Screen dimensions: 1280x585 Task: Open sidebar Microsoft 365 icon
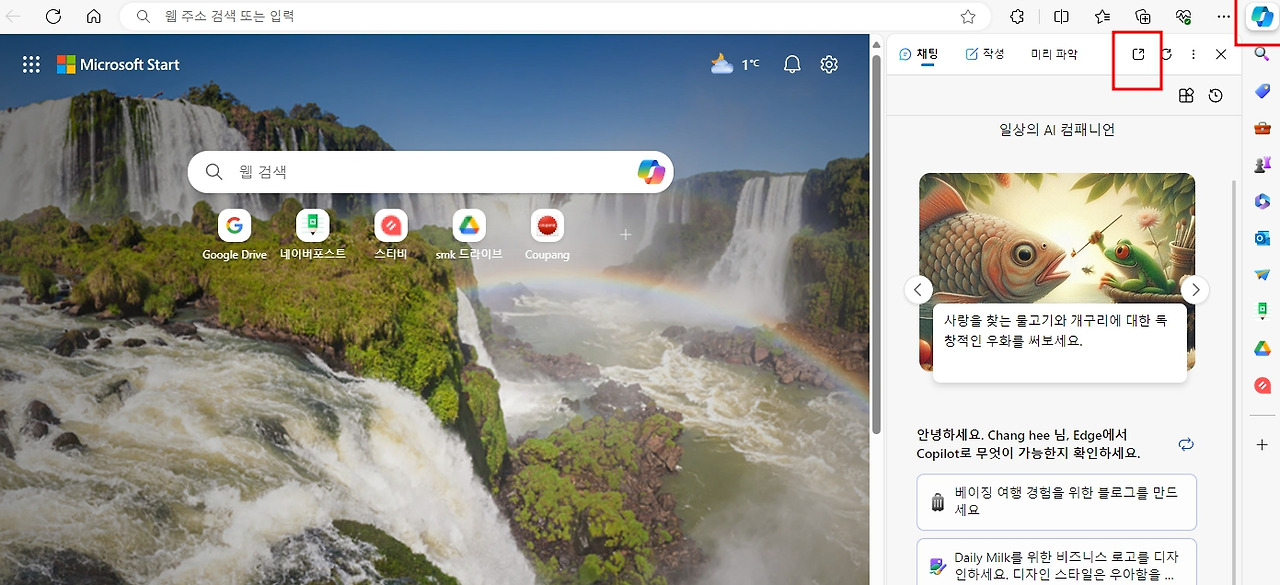pos(1262,201)
